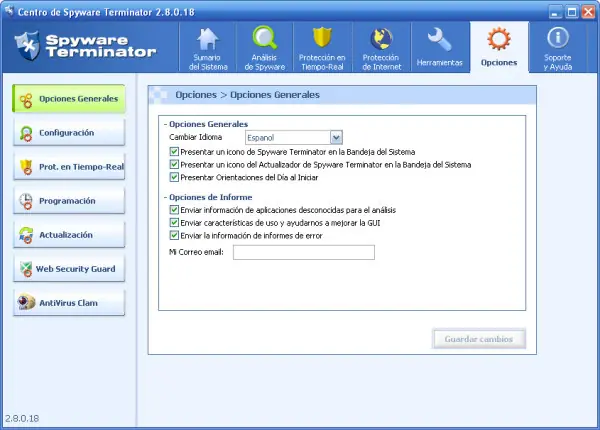Switch to Análisis de Spyware tab
The height and width of the screenshot is (430, 600).
click(x=265, y=48)
